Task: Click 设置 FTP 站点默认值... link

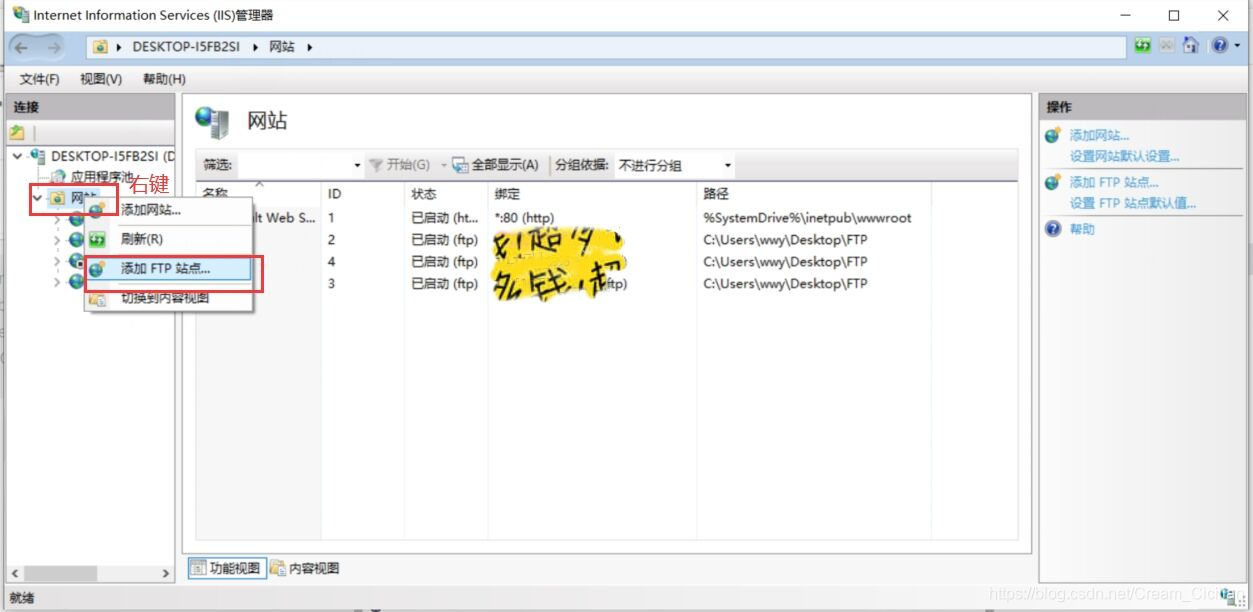Action: pyautogui.click(x=1133, y=203)
